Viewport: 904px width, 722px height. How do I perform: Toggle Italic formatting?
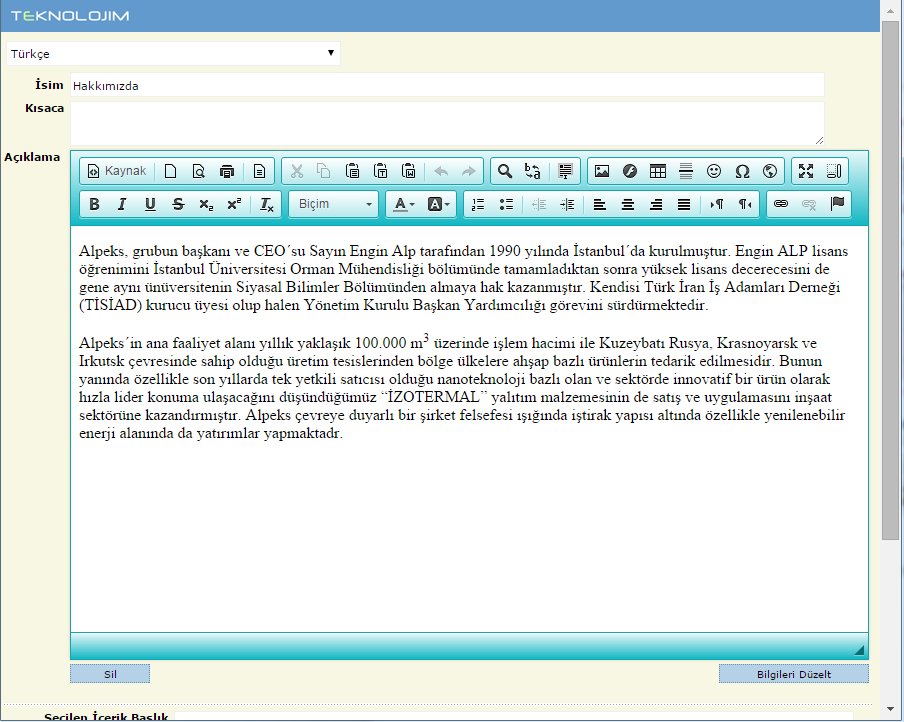click(122, 204)
